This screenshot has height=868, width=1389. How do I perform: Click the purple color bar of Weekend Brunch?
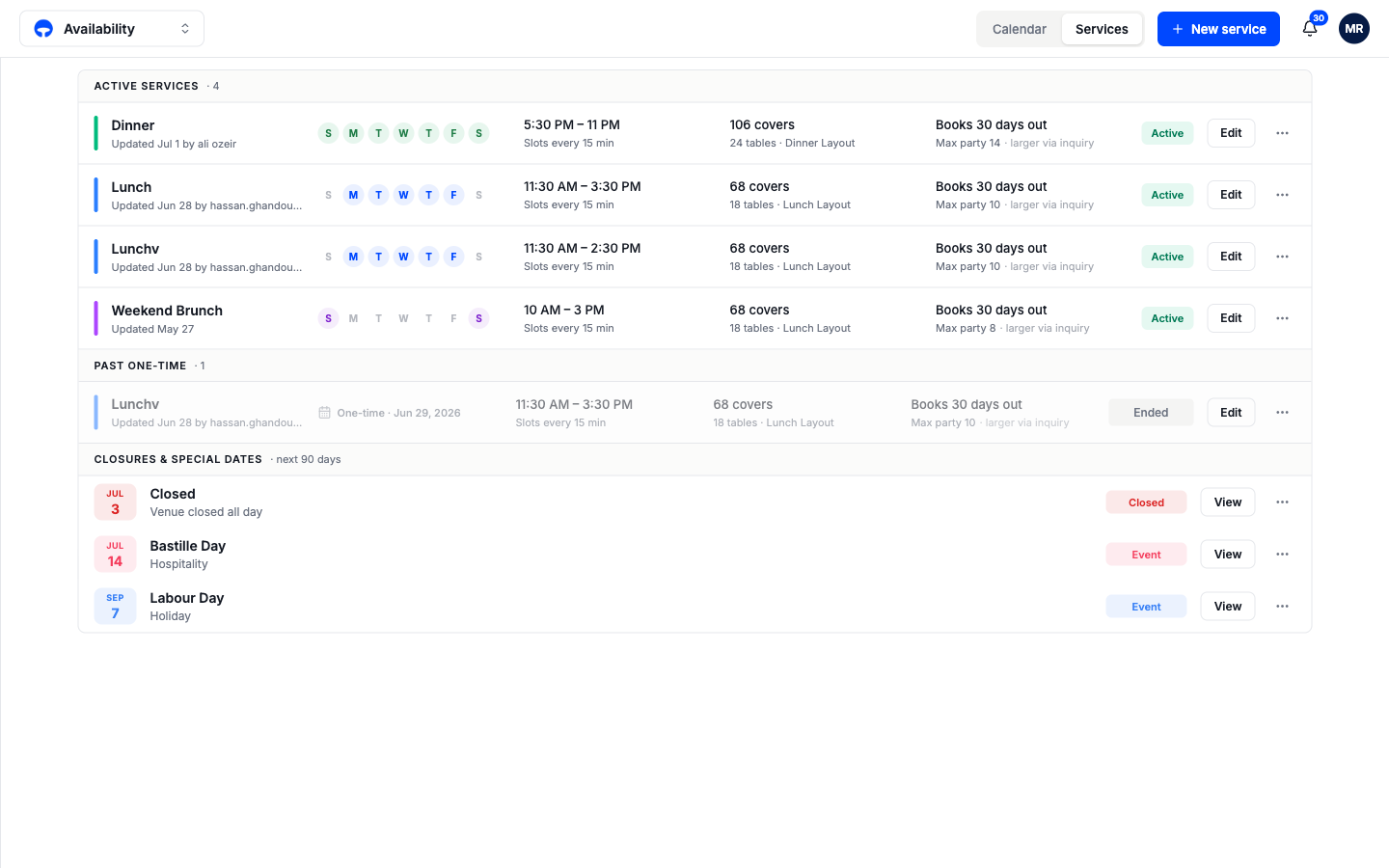(x=95, y=318)
